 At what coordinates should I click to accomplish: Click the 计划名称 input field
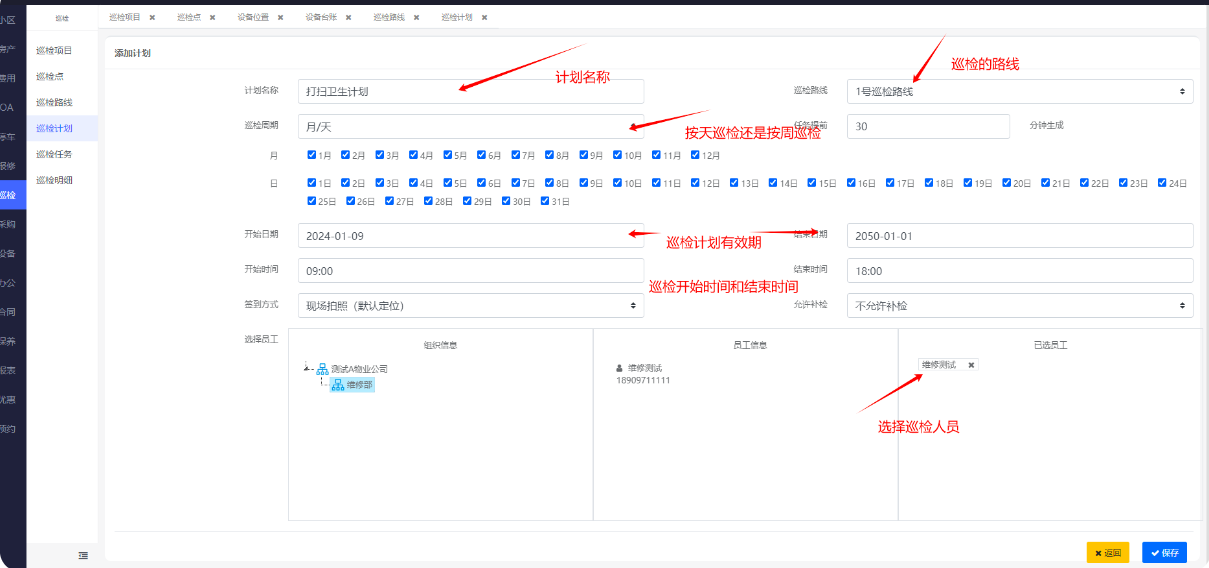click(470, 91)
